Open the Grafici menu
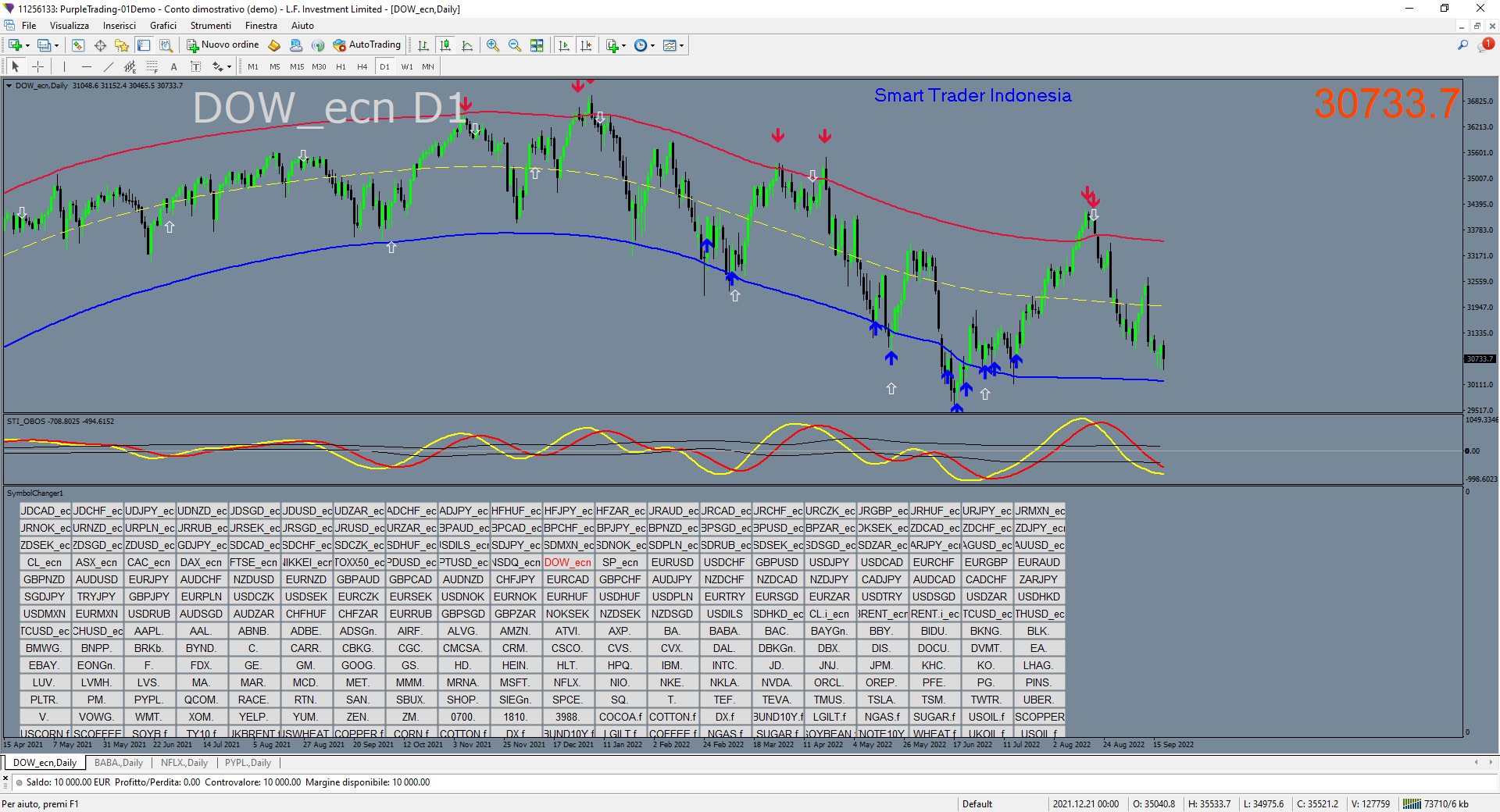This screenshot has width=1500, height=812. [163, 26]
